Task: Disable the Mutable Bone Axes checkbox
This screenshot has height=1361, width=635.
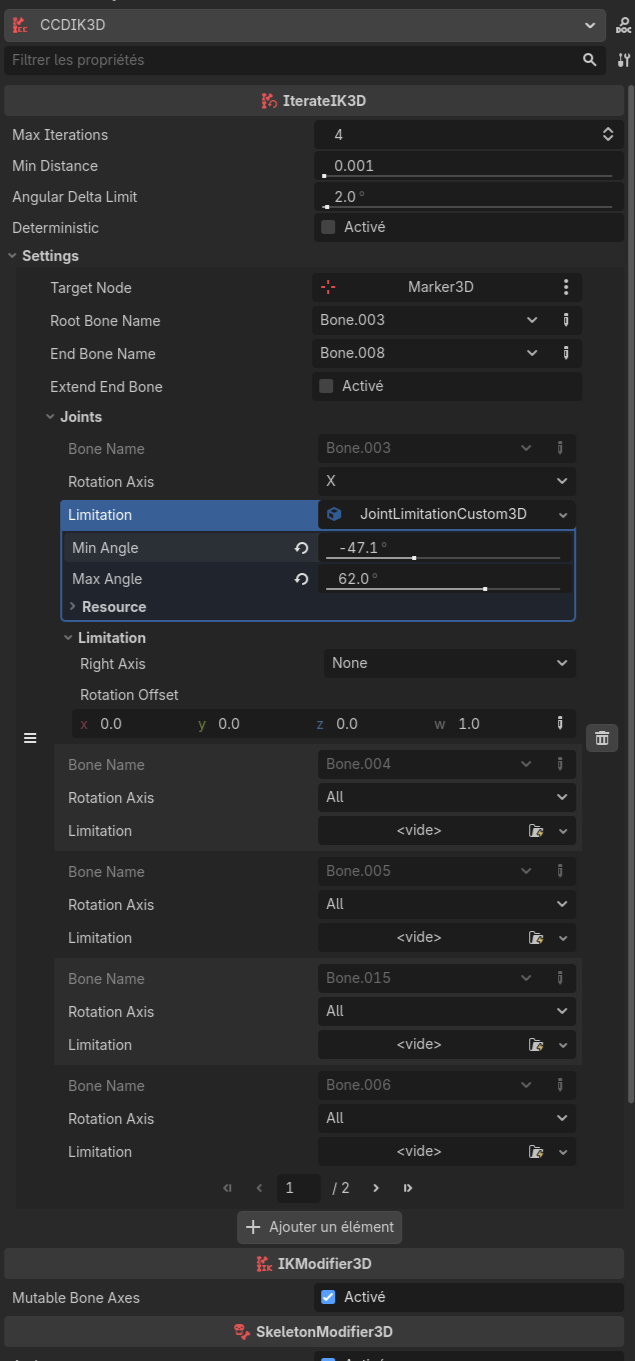Action: (x=328, y=1297)
